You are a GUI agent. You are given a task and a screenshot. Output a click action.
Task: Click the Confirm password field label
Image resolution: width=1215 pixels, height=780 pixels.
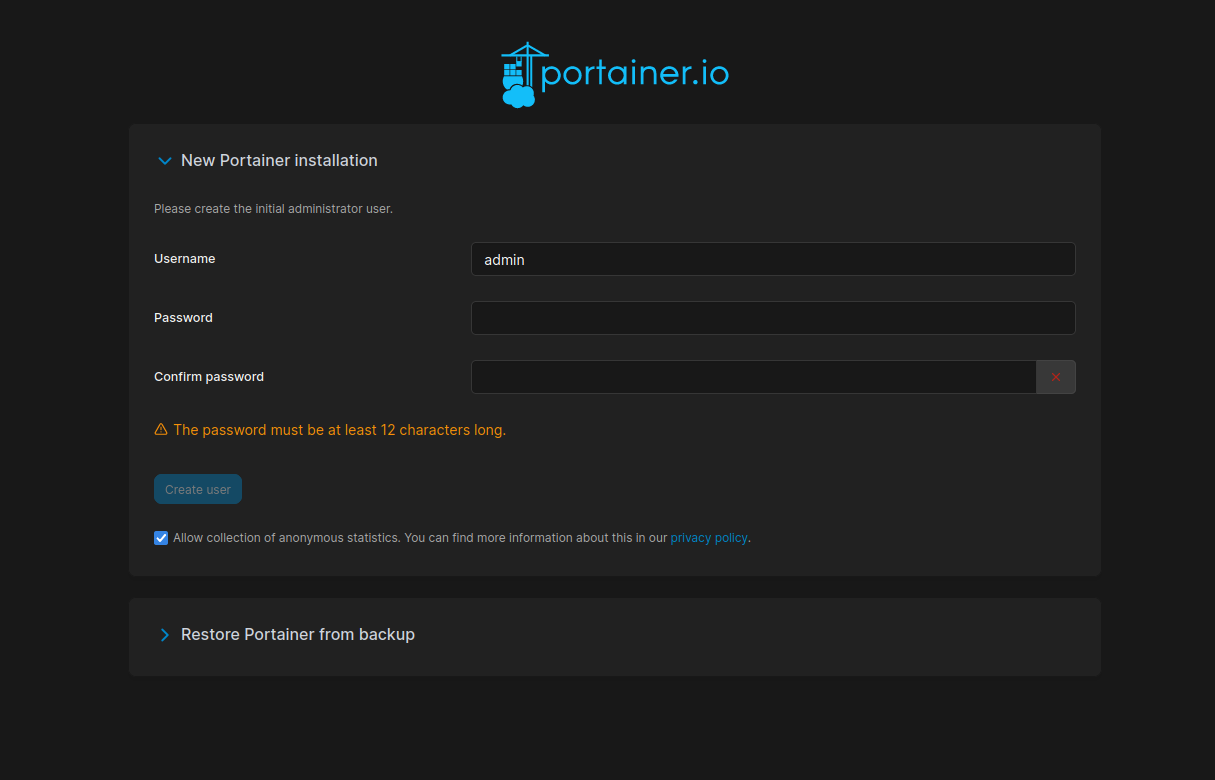[209, 377]
